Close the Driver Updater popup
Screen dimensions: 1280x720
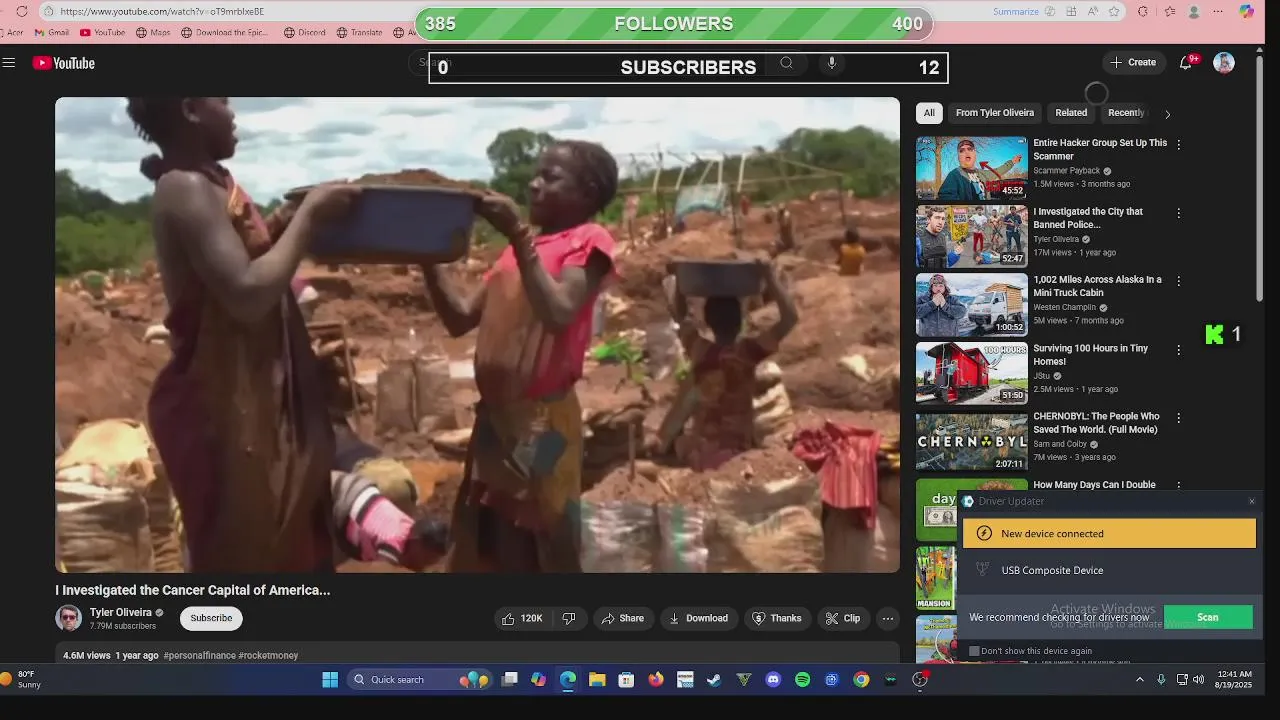click(1251, 501)
